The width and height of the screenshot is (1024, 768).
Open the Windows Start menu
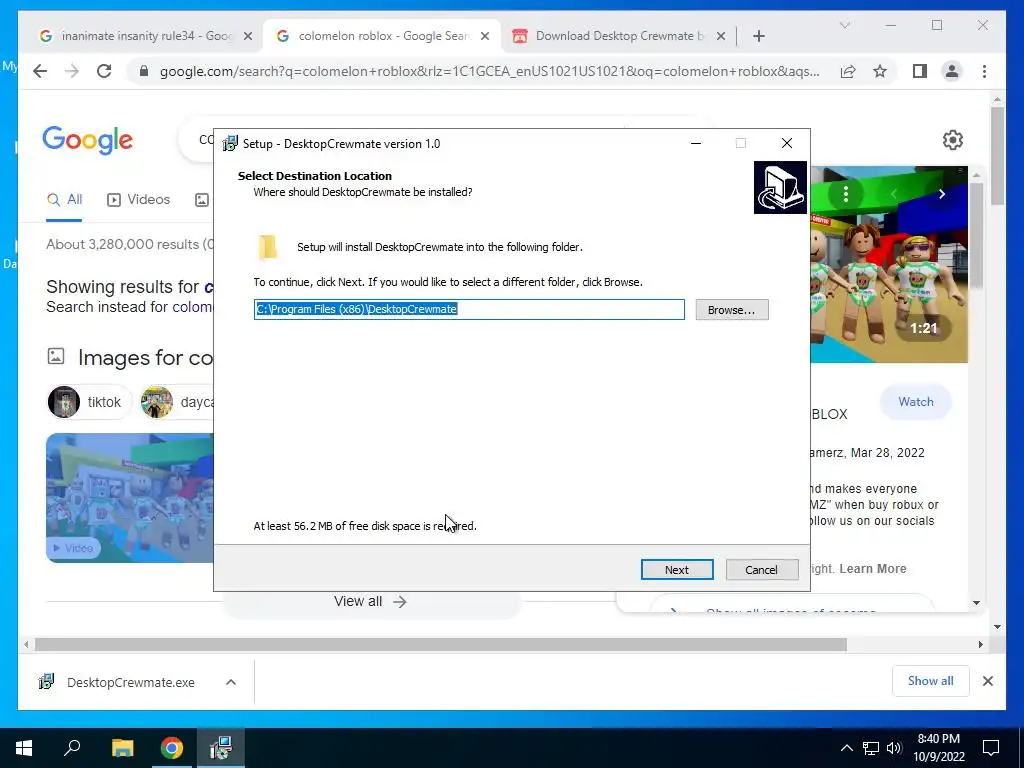point(24,748)
